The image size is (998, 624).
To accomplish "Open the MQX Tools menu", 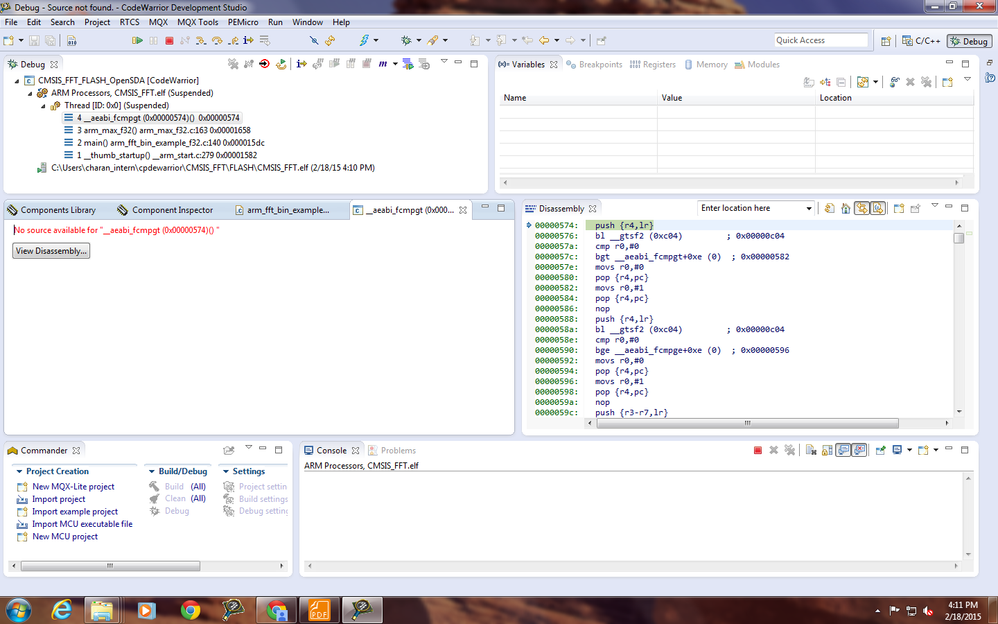I will click(197, 22).
